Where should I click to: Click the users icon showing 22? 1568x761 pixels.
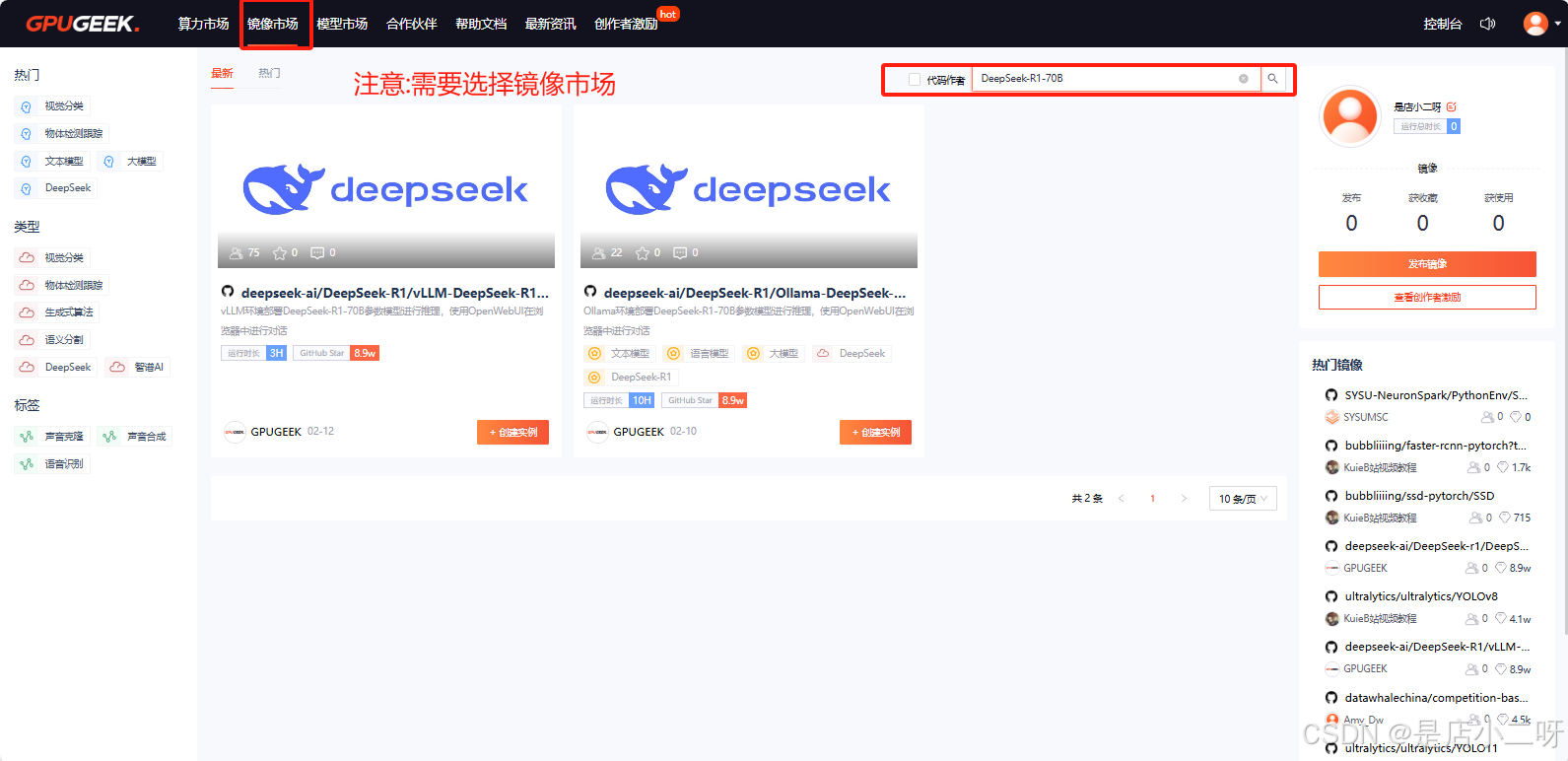[599, 253]
